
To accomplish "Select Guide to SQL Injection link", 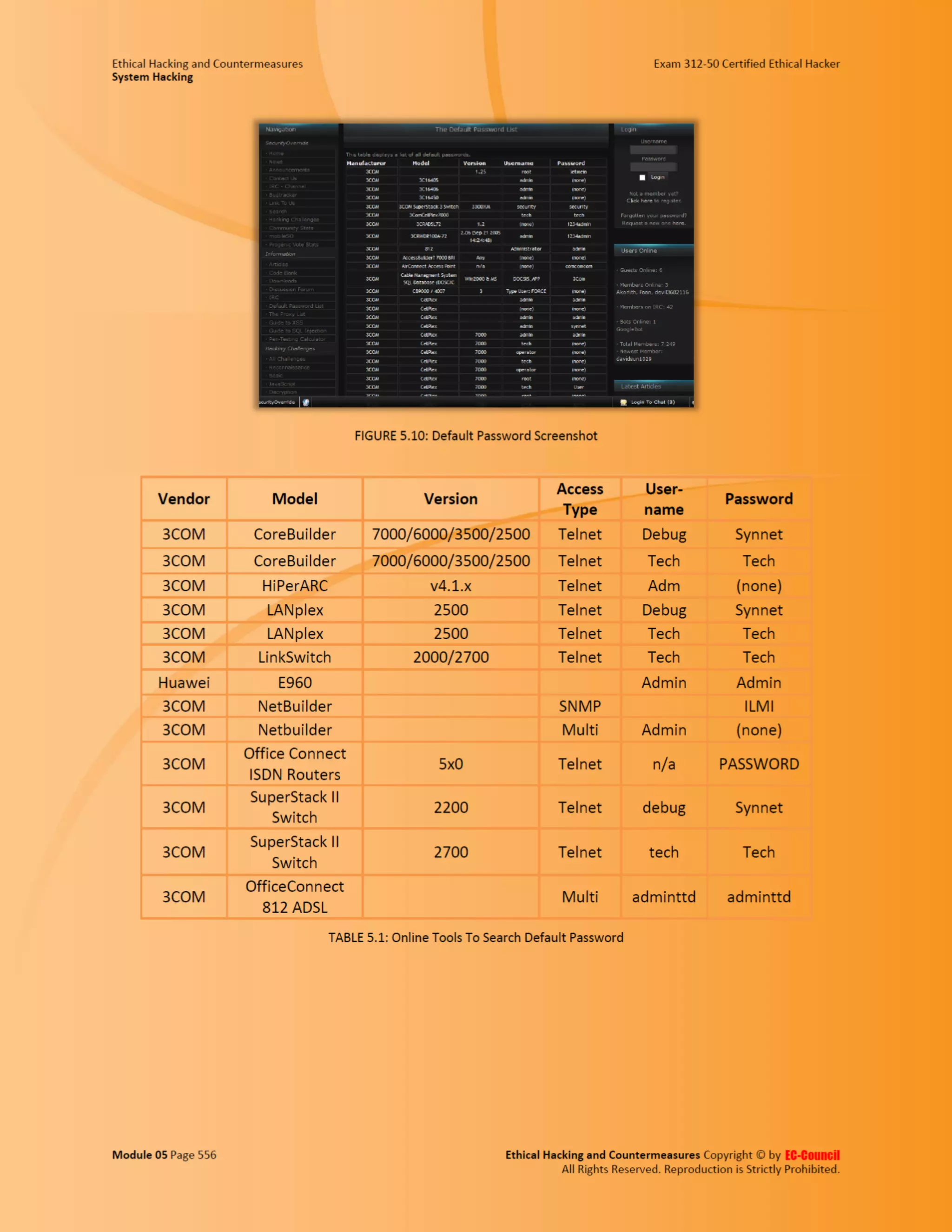I will [x=297, y=331].
